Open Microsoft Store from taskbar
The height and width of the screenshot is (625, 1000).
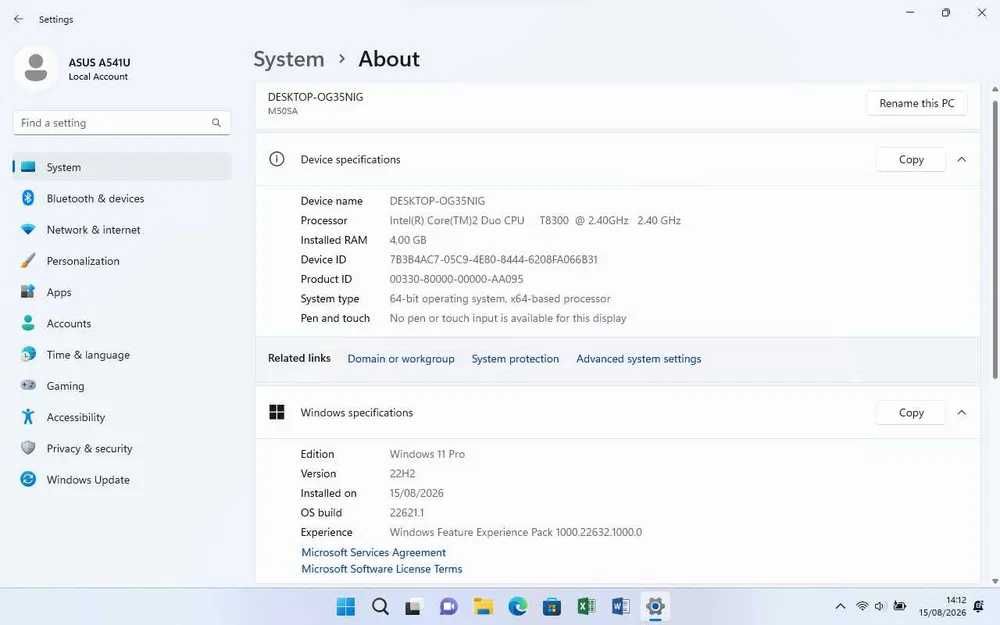click(552, 607)
